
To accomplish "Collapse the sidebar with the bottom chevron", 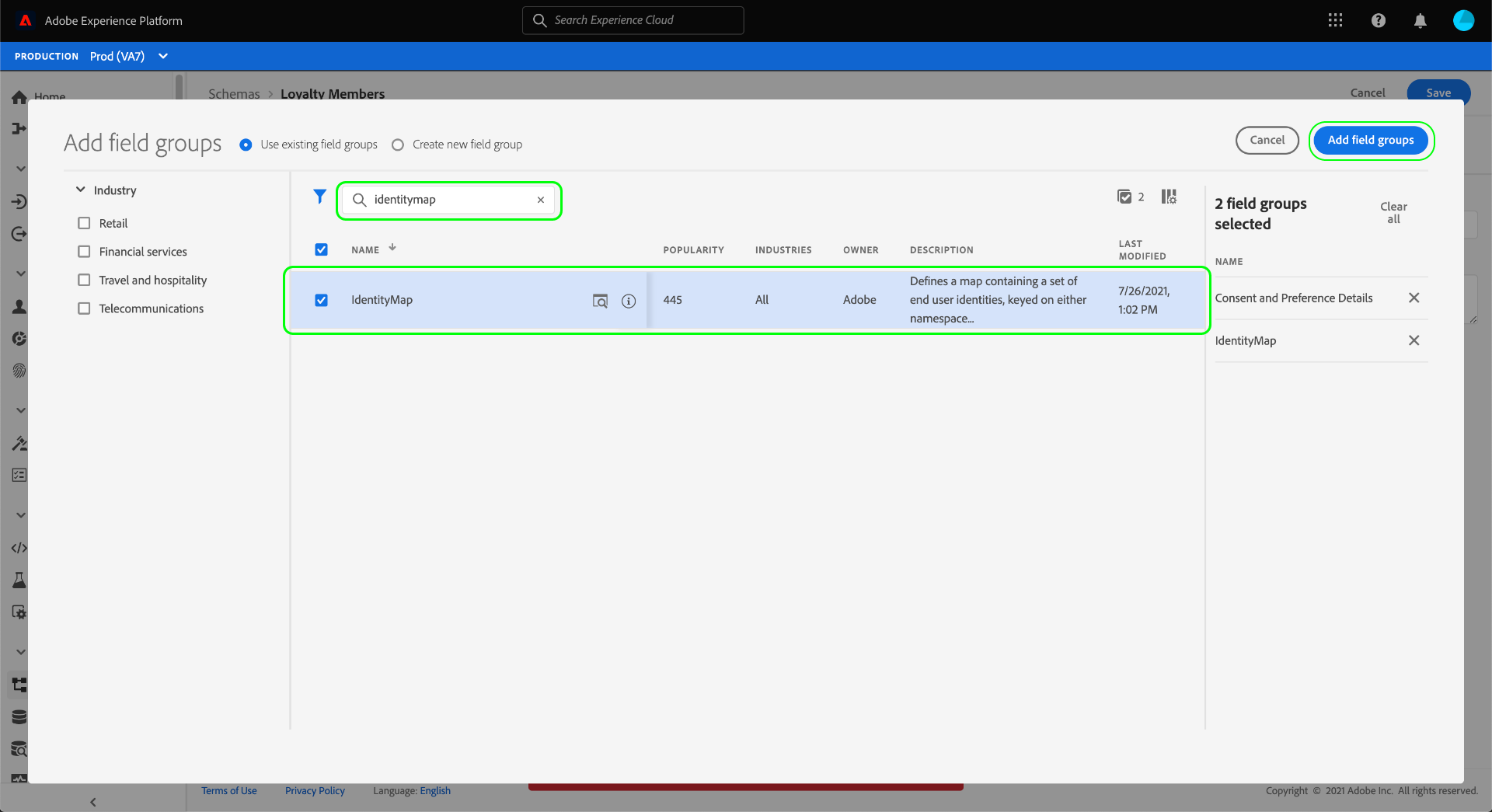I will coord(93,802).
